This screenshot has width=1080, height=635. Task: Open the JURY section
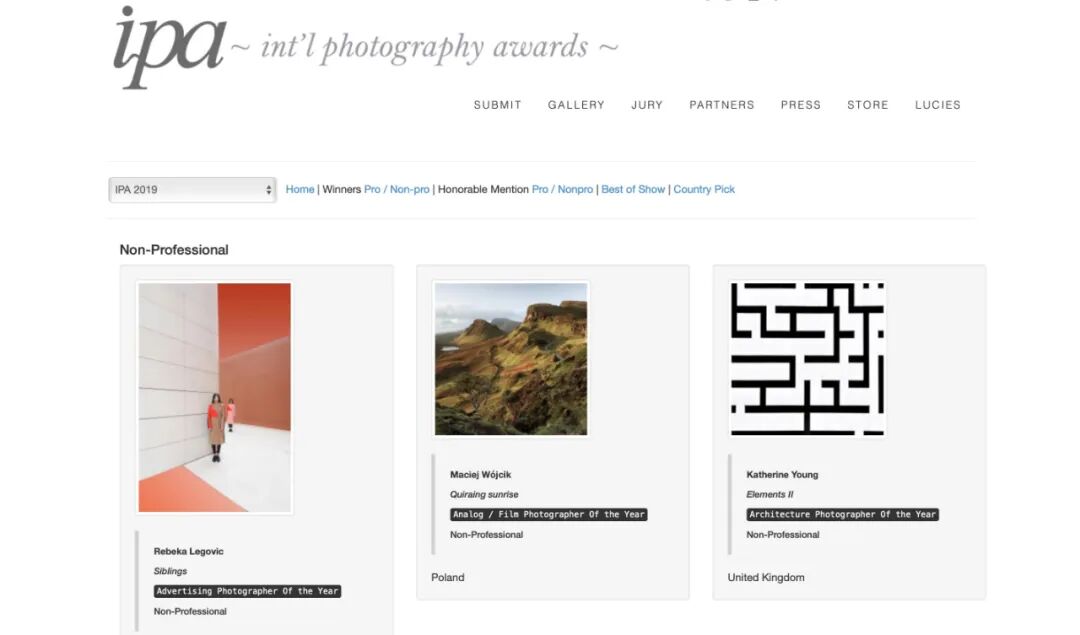tap(647, 105)
